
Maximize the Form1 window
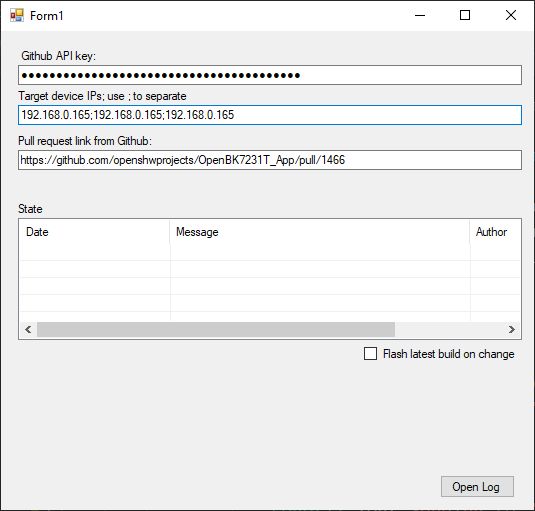tap(465, 15)
